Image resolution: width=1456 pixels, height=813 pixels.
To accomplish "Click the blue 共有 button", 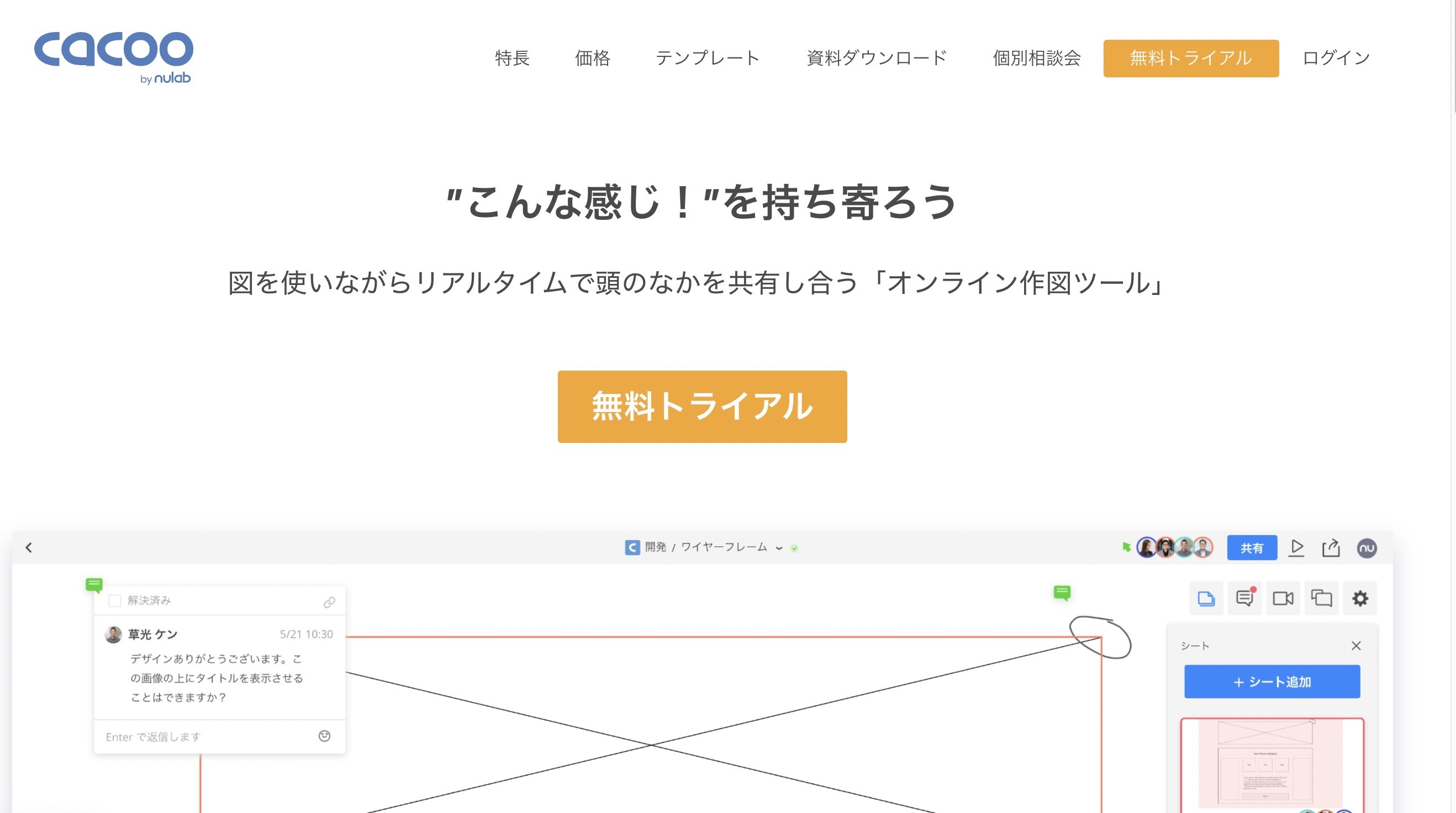I will pyautogui.click(x=1252, y=548).
